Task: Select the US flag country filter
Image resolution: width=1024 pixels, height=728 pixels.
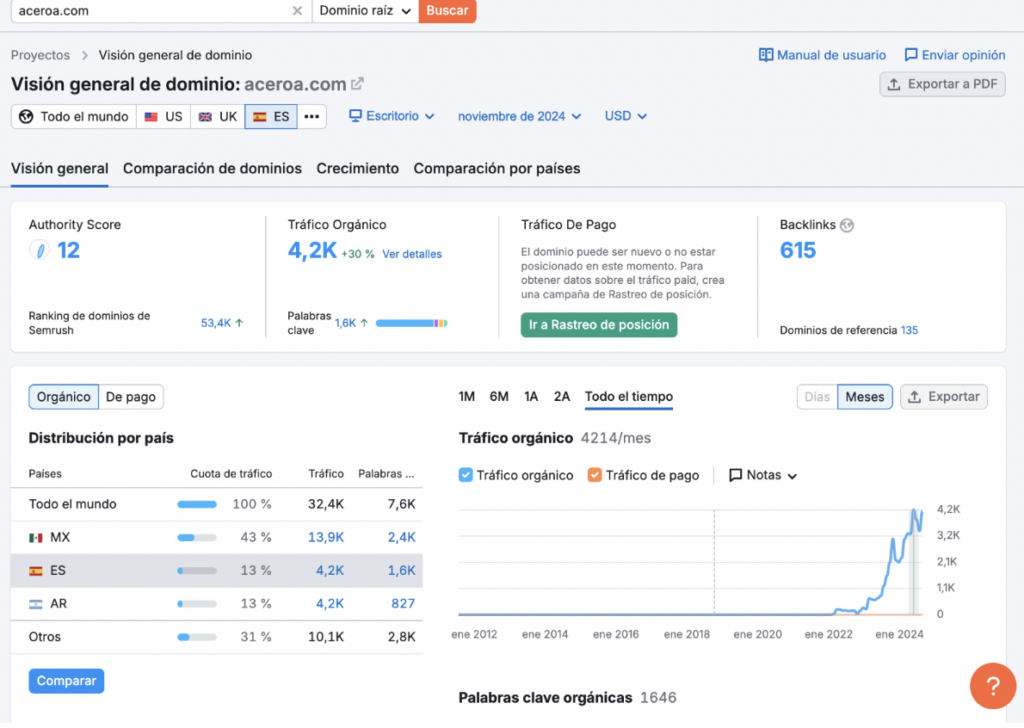Action: click(163, 116)
